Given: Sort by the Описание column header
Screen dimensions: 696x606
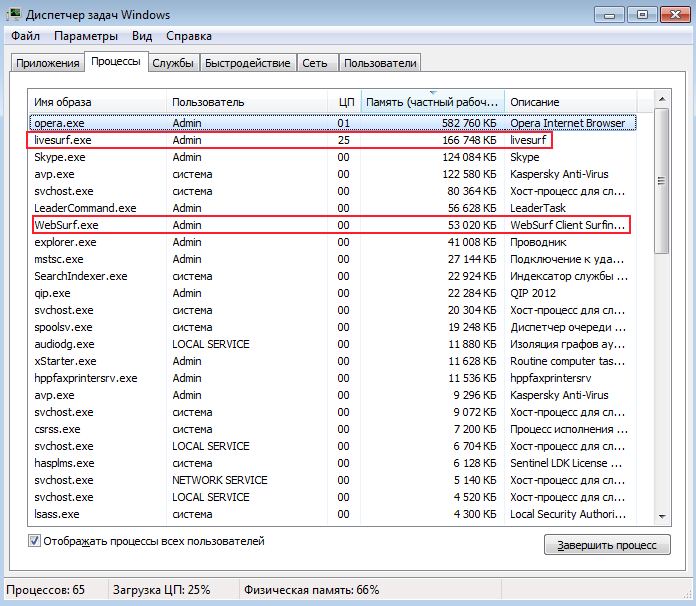Looking at the screenshot, I should pyautogui.click(x=571, y=102).
